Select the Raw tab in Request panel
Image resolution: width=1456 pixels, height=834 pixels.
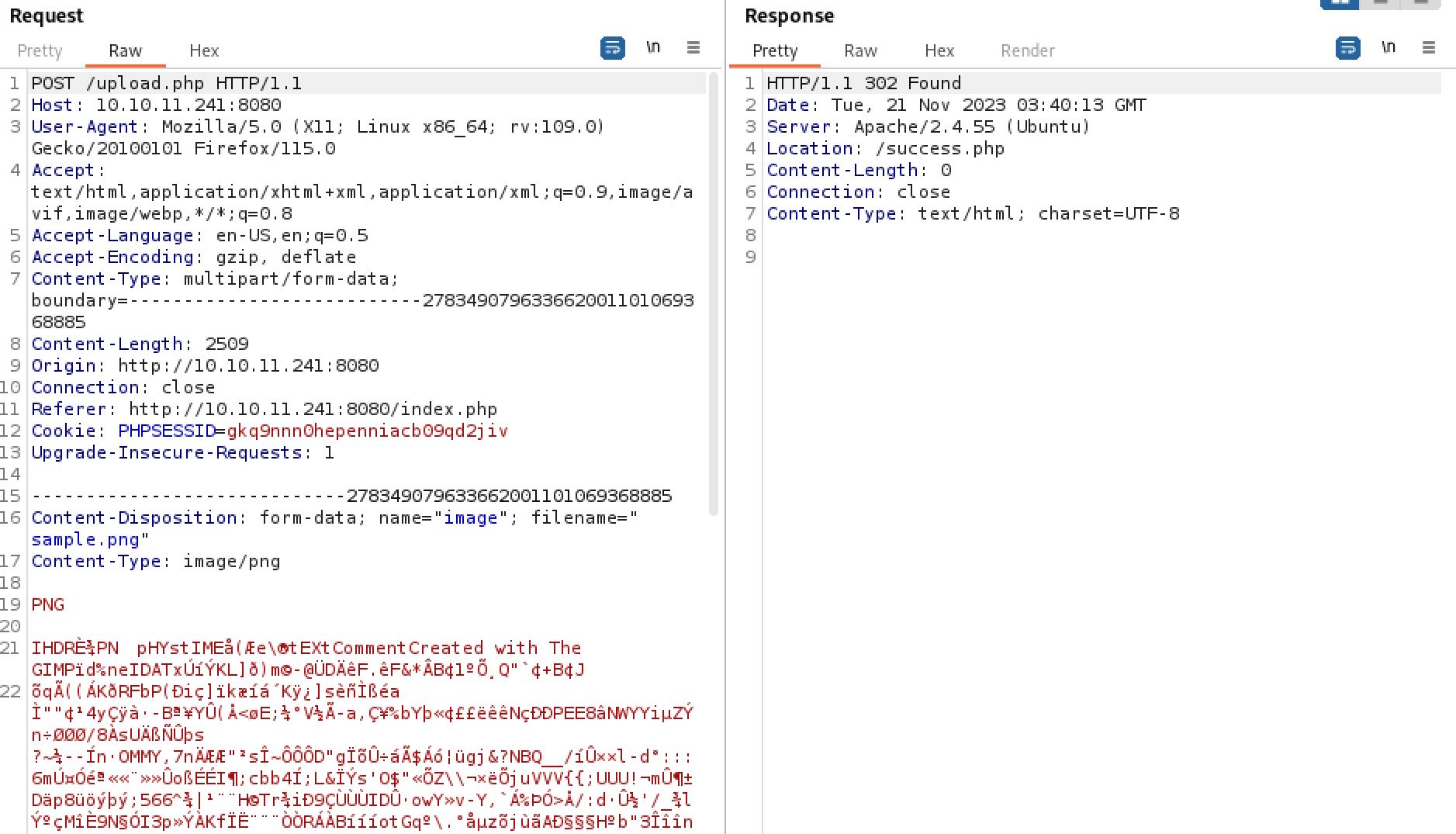(125, 51)
